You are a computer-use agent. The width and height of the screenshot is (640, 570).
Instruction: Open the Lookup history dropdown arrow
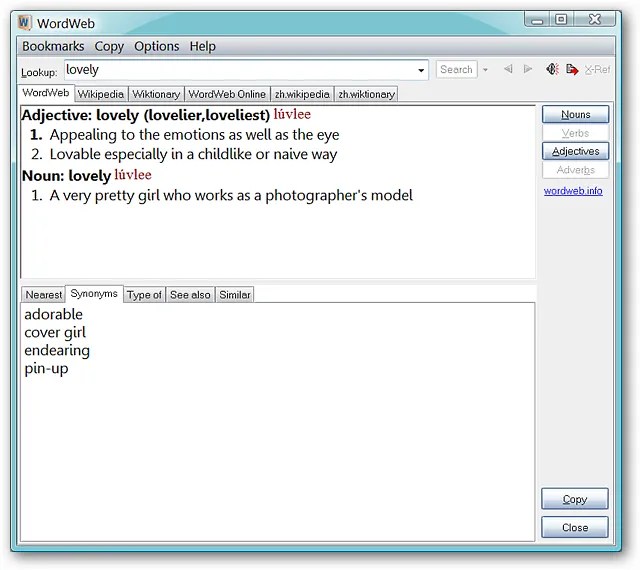[421, 70]
